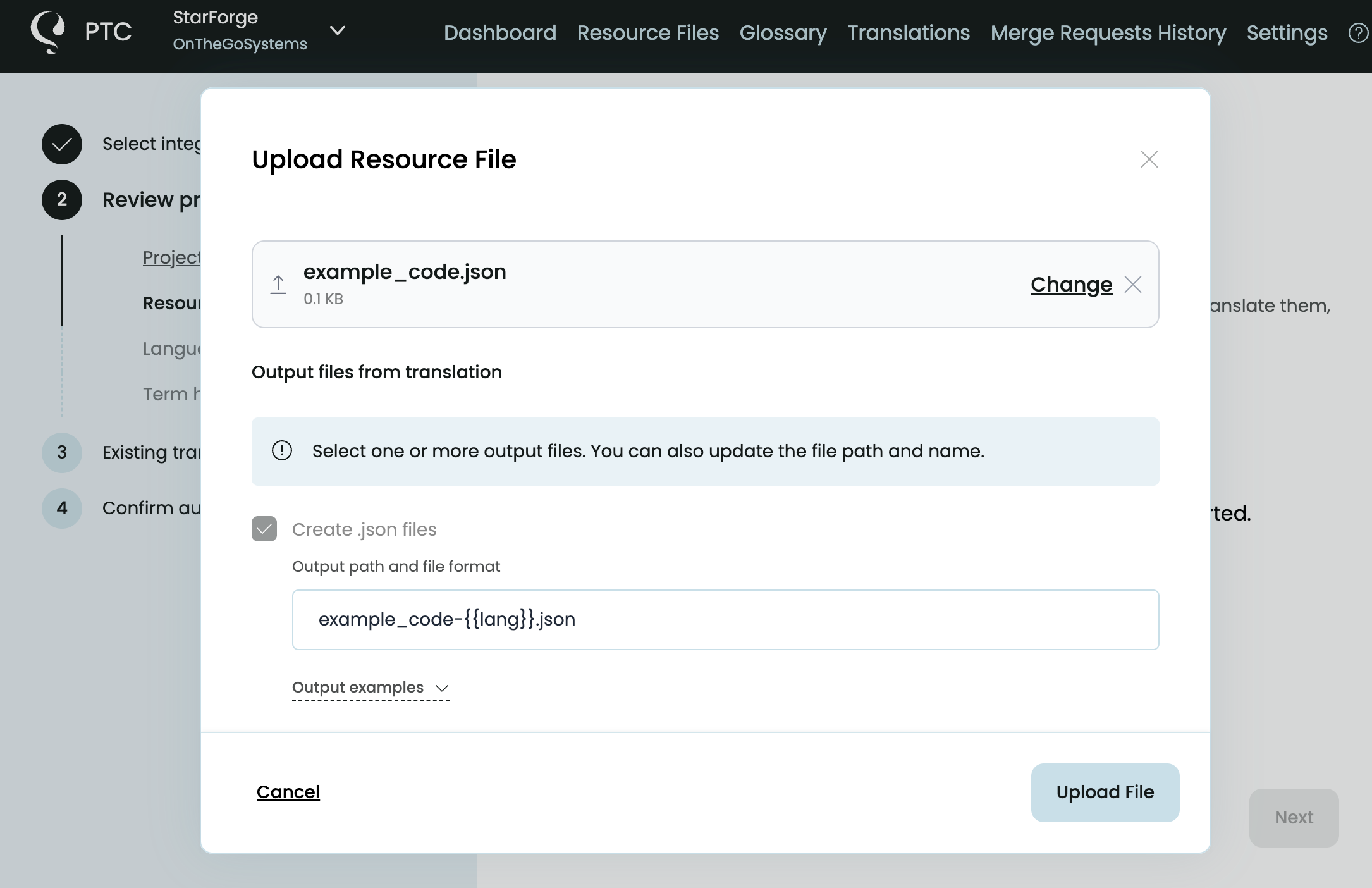Click the completed step checkmark circle

click(x=62, y=144)
